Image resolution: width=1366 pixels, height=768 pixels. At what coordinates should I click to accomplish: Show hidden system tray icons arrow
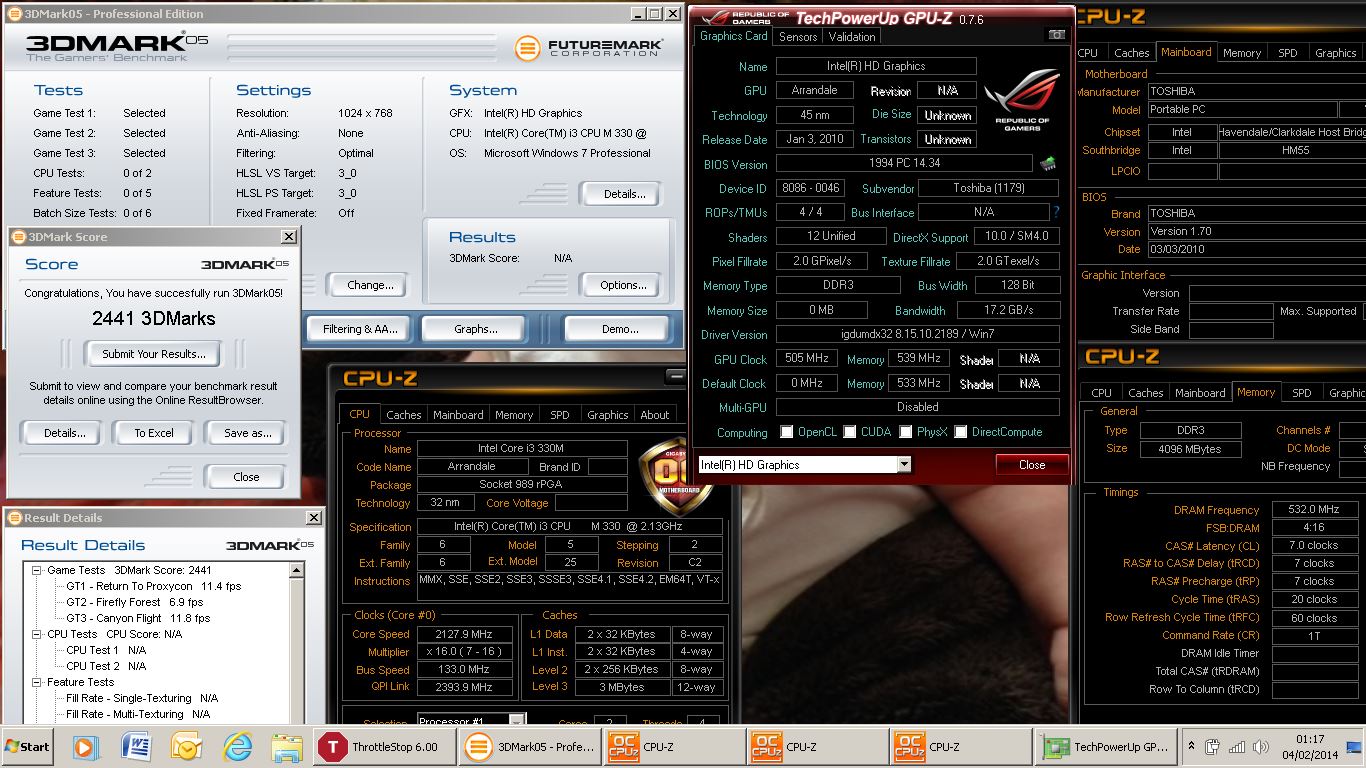click(x=1192, y=746)
